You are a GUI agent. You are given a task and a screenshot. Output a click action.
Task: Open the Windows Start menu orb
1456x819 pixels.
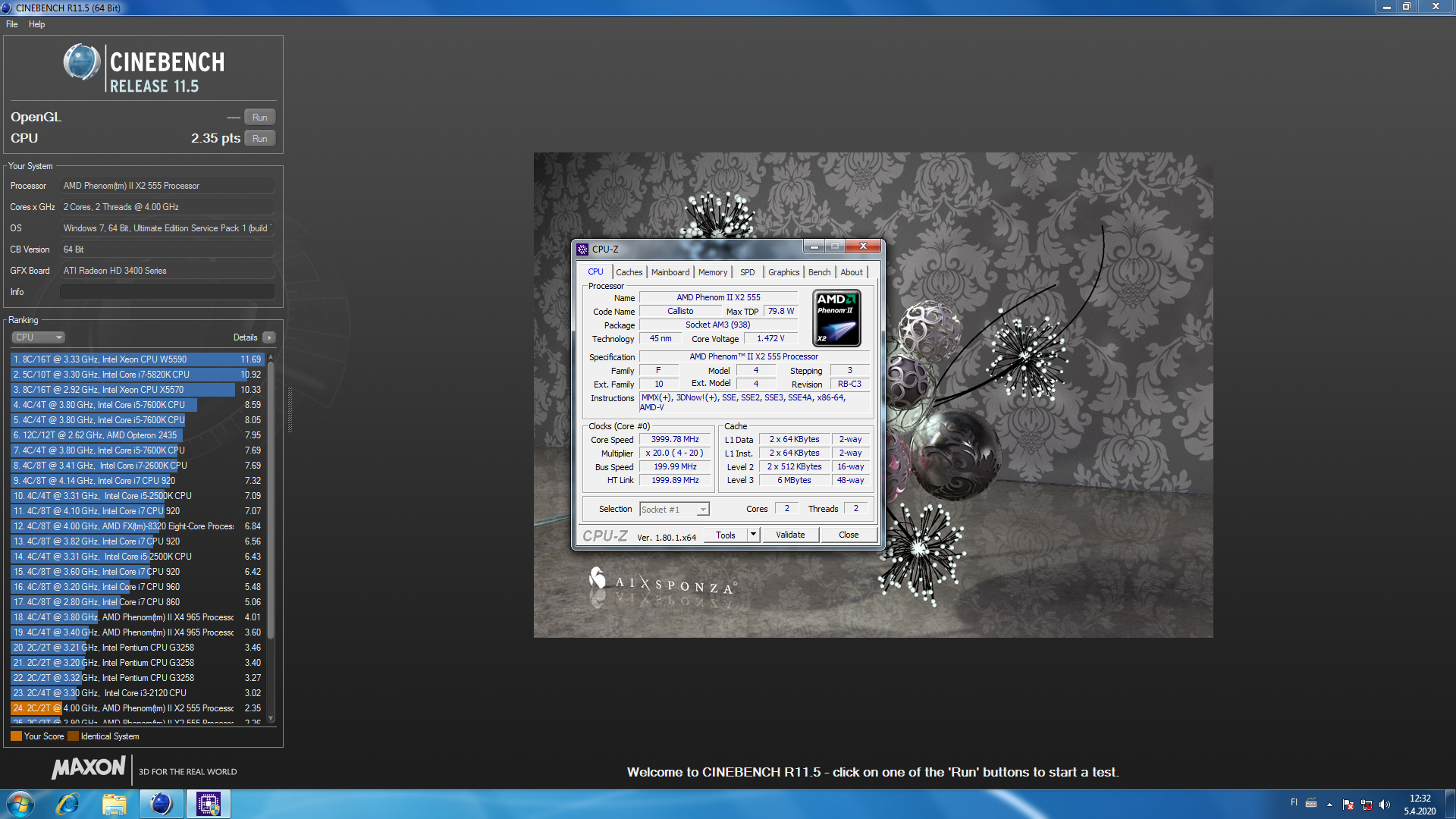pos(20,804)
